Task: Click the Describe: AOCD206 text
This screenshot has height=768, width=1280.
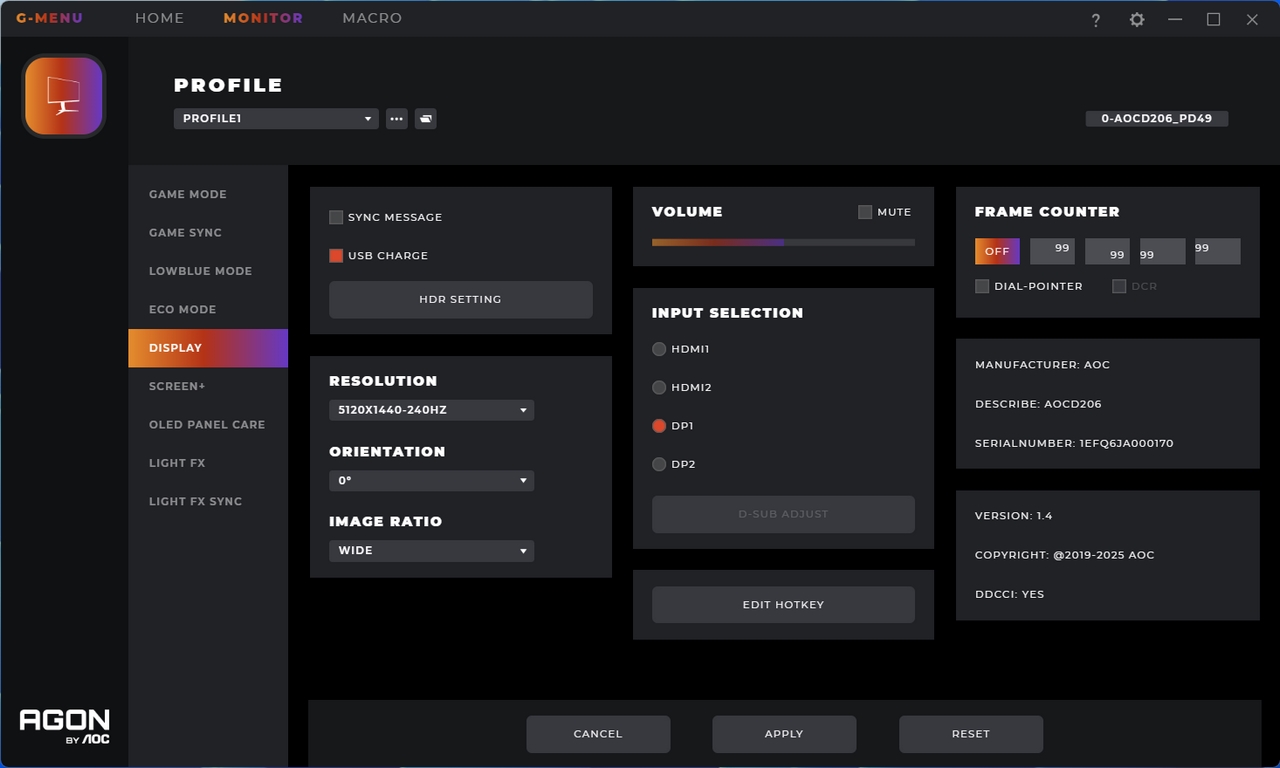Action: click(1038, 404)
